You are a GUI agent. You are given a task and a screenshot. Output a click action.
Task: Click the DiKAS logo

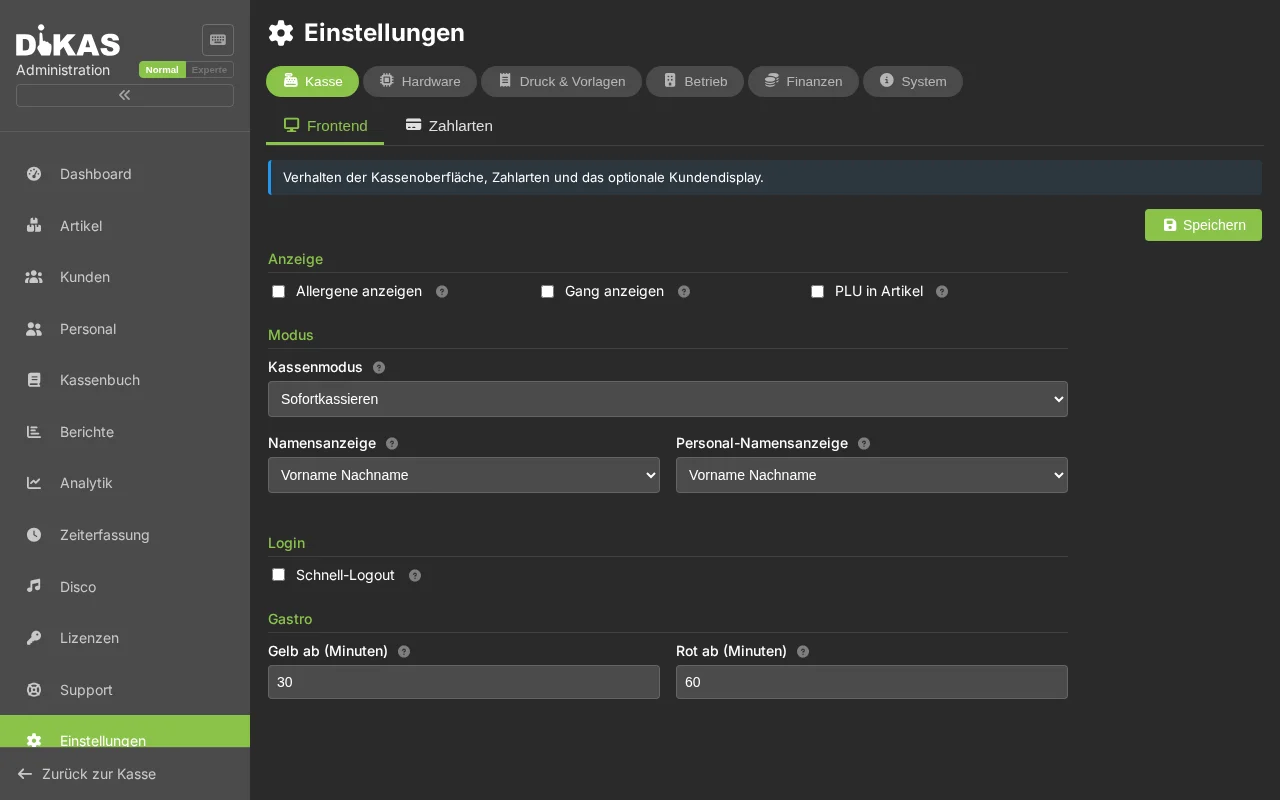(x=68, y=40)
